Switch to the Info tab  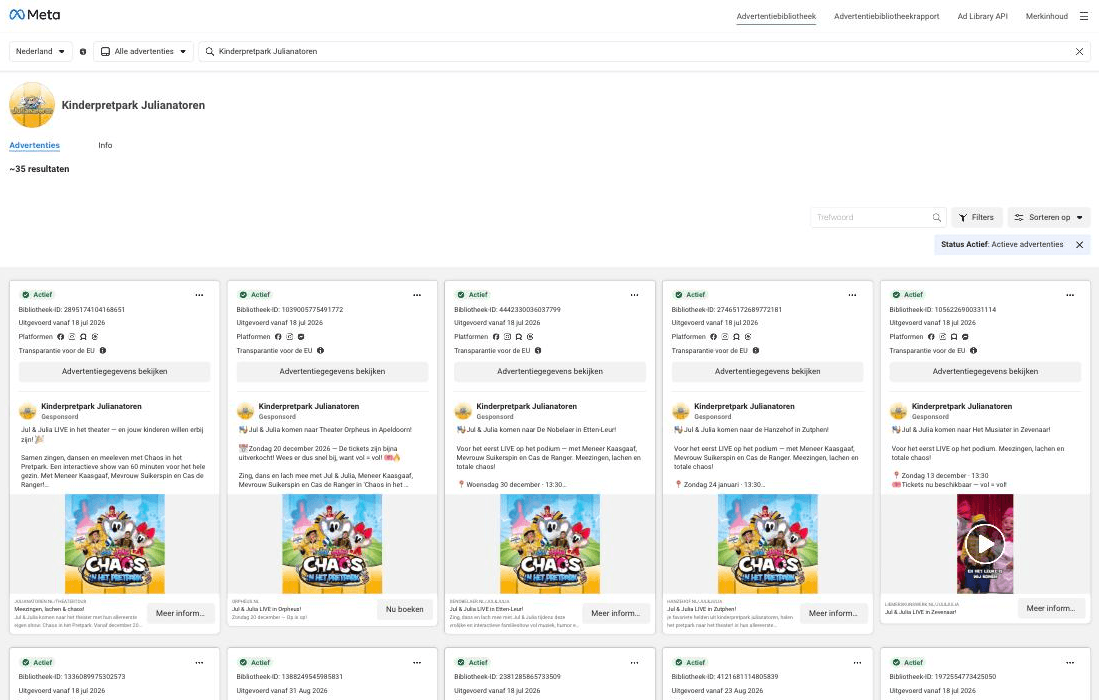[105, 145]
